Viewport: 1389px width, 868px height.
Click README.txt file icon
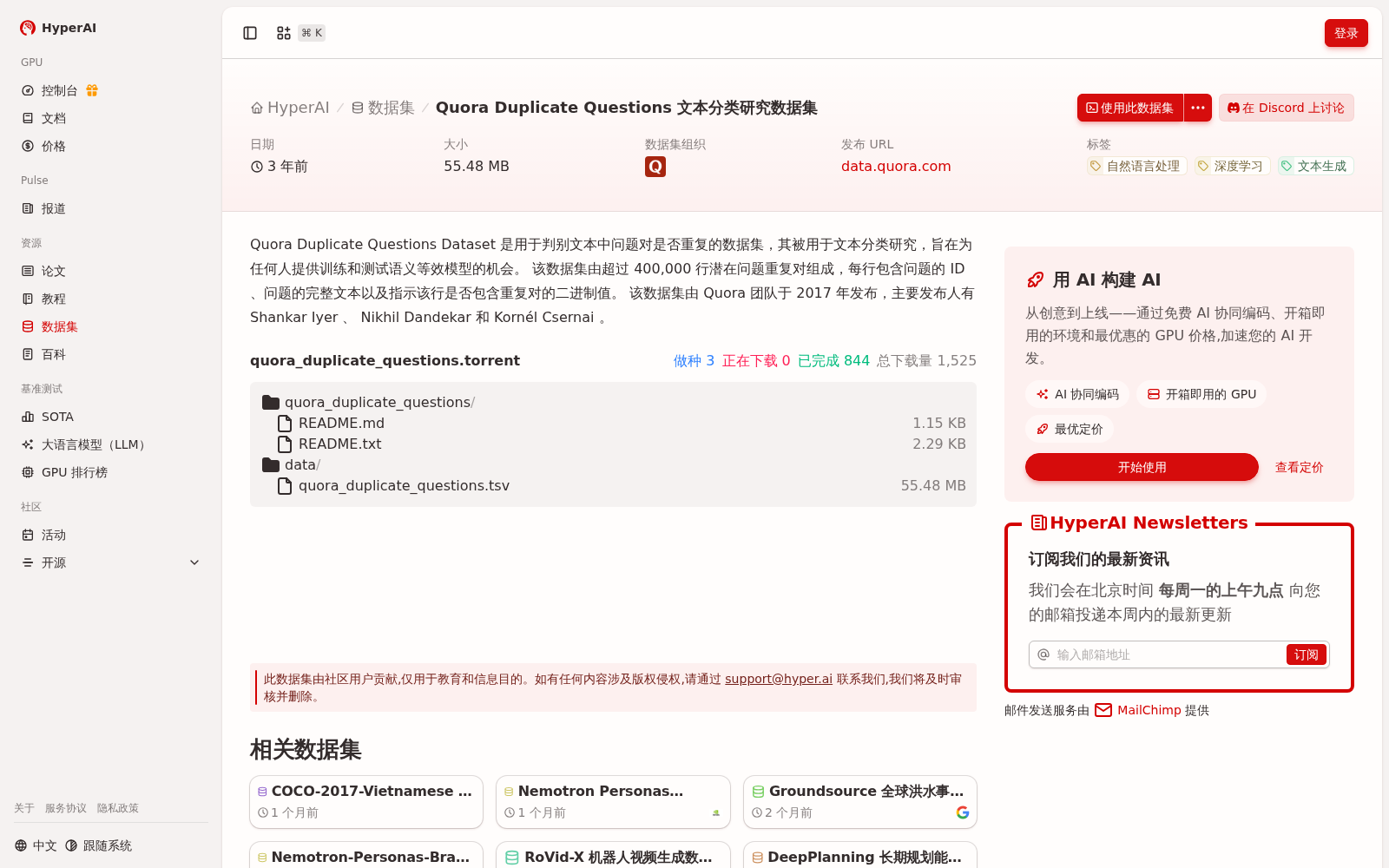point(284,444)
